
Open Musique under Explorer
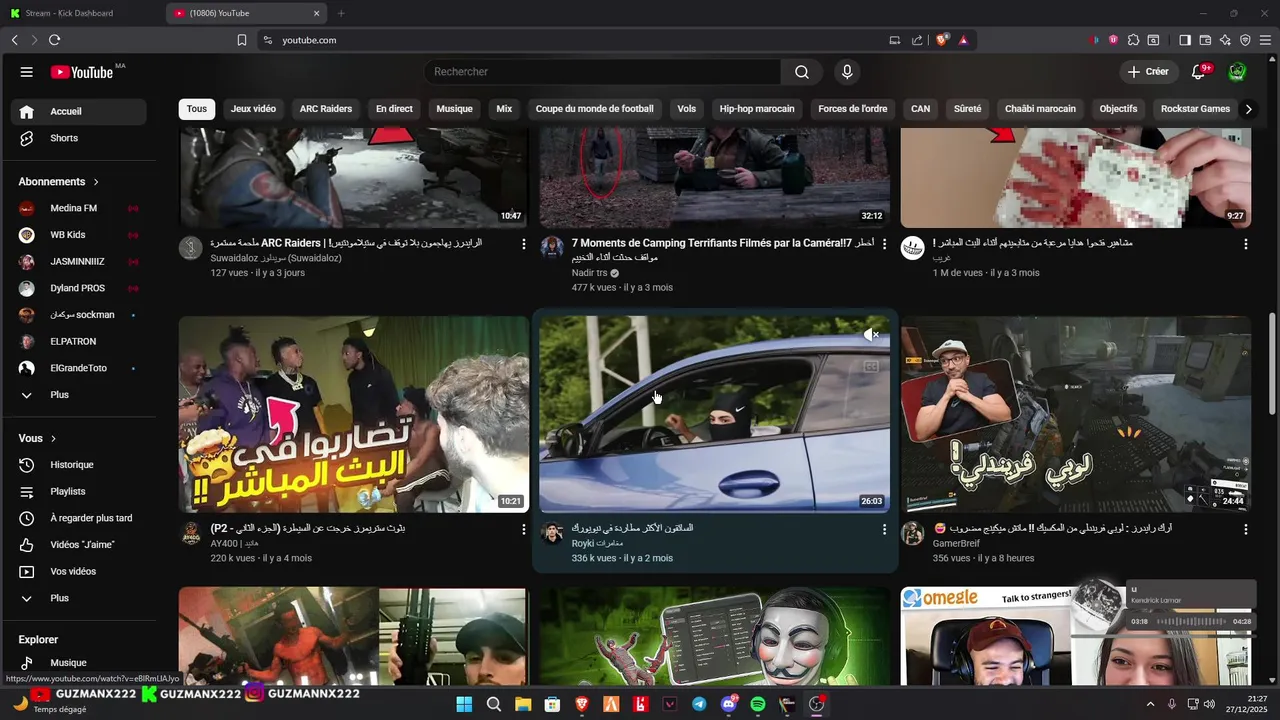coord(78,663)
